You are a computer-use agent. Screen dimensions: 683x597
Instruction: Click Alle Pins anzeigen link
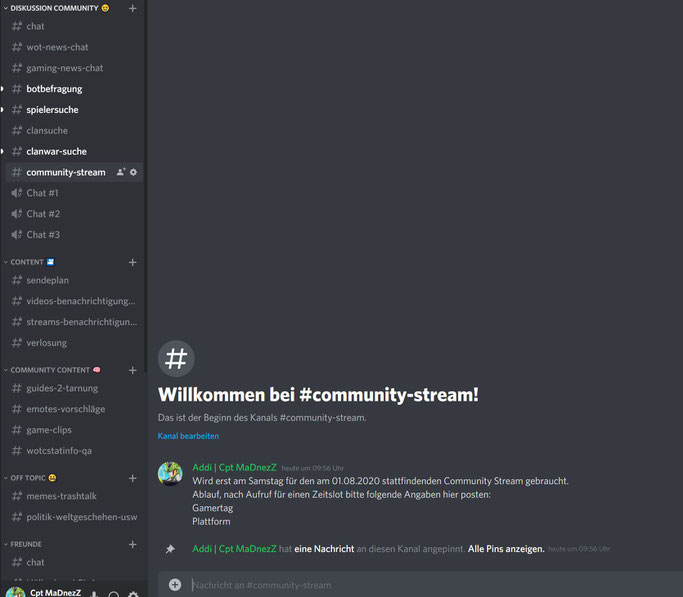[x=506, y=549]
